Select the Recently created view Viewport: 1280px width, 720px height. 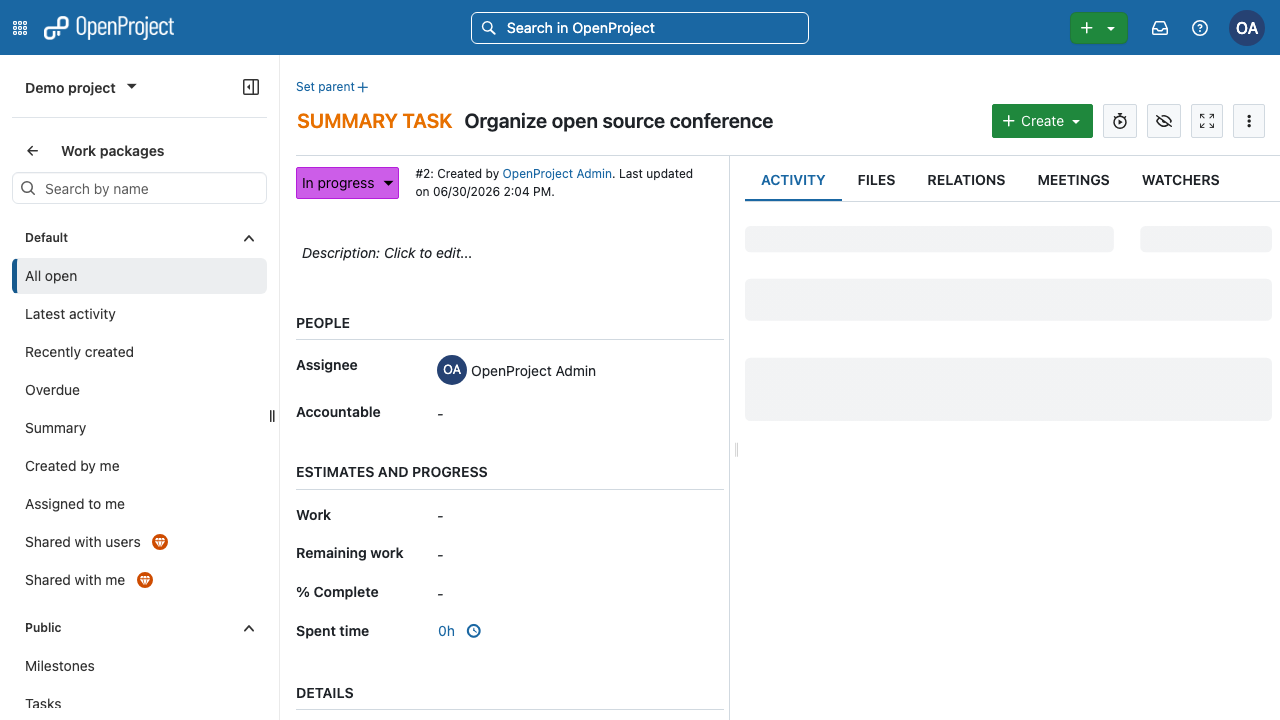[x=139, y=352]
